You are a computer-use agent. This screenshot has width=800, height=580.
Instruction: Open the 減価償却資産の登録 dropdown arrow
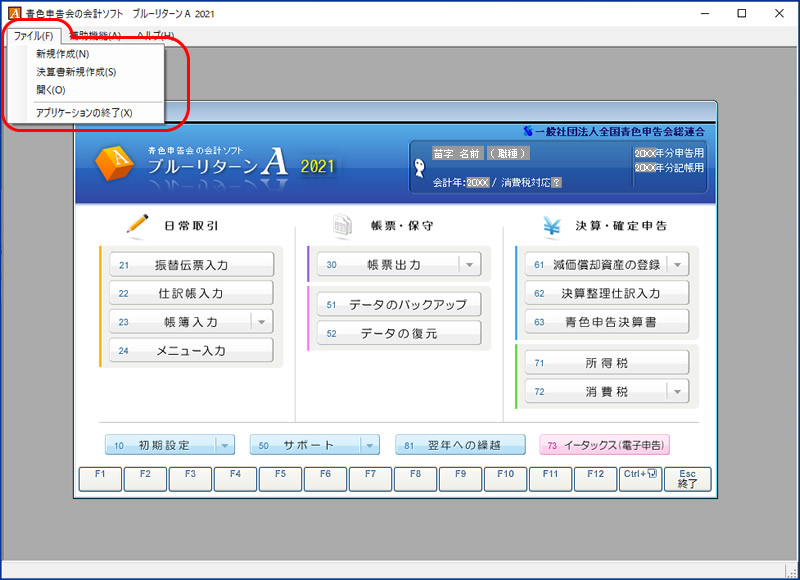click(677, 265)
